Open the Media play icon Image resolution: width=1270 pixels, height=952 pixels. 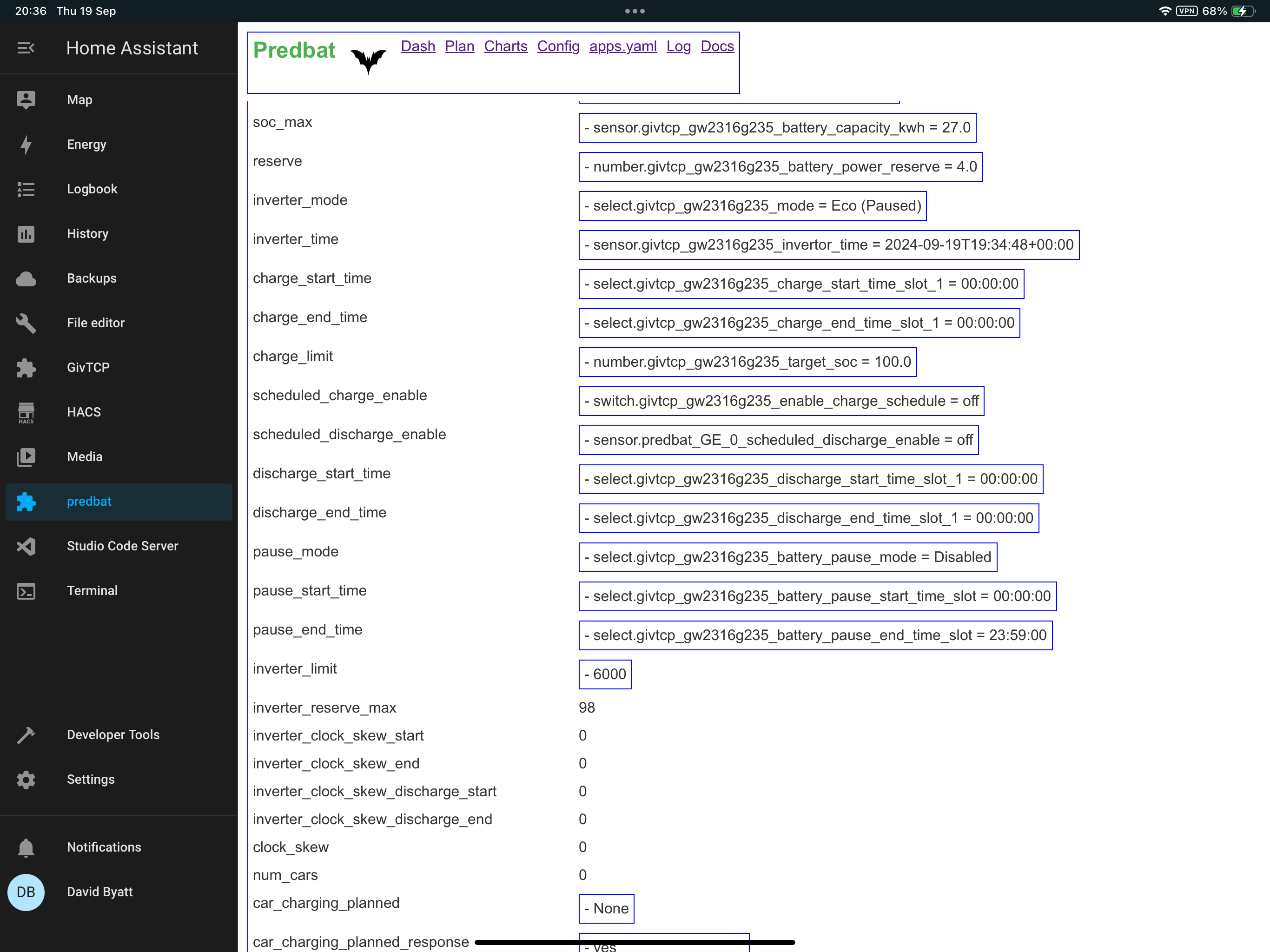[x=26, y=457]
